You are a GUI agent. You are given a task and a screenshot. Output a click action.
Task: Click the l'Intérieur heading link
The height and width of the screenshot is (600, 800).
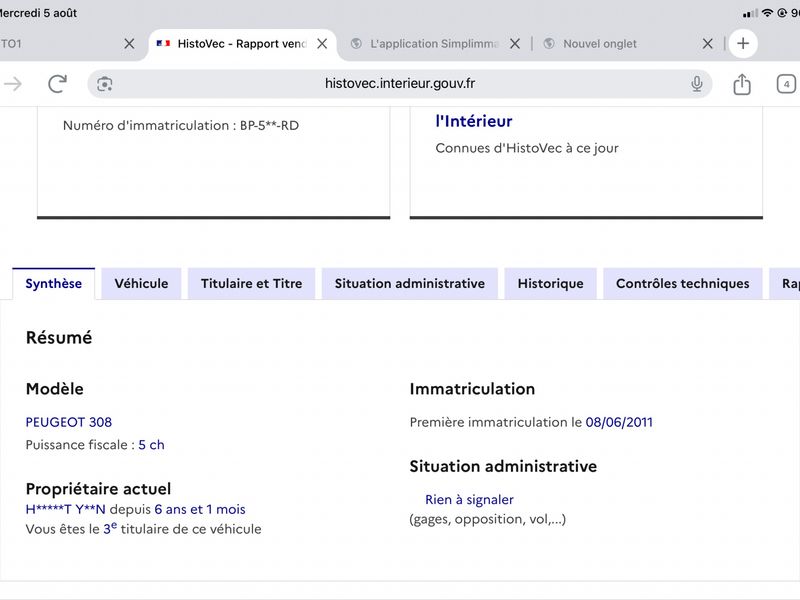click(473, 121)
